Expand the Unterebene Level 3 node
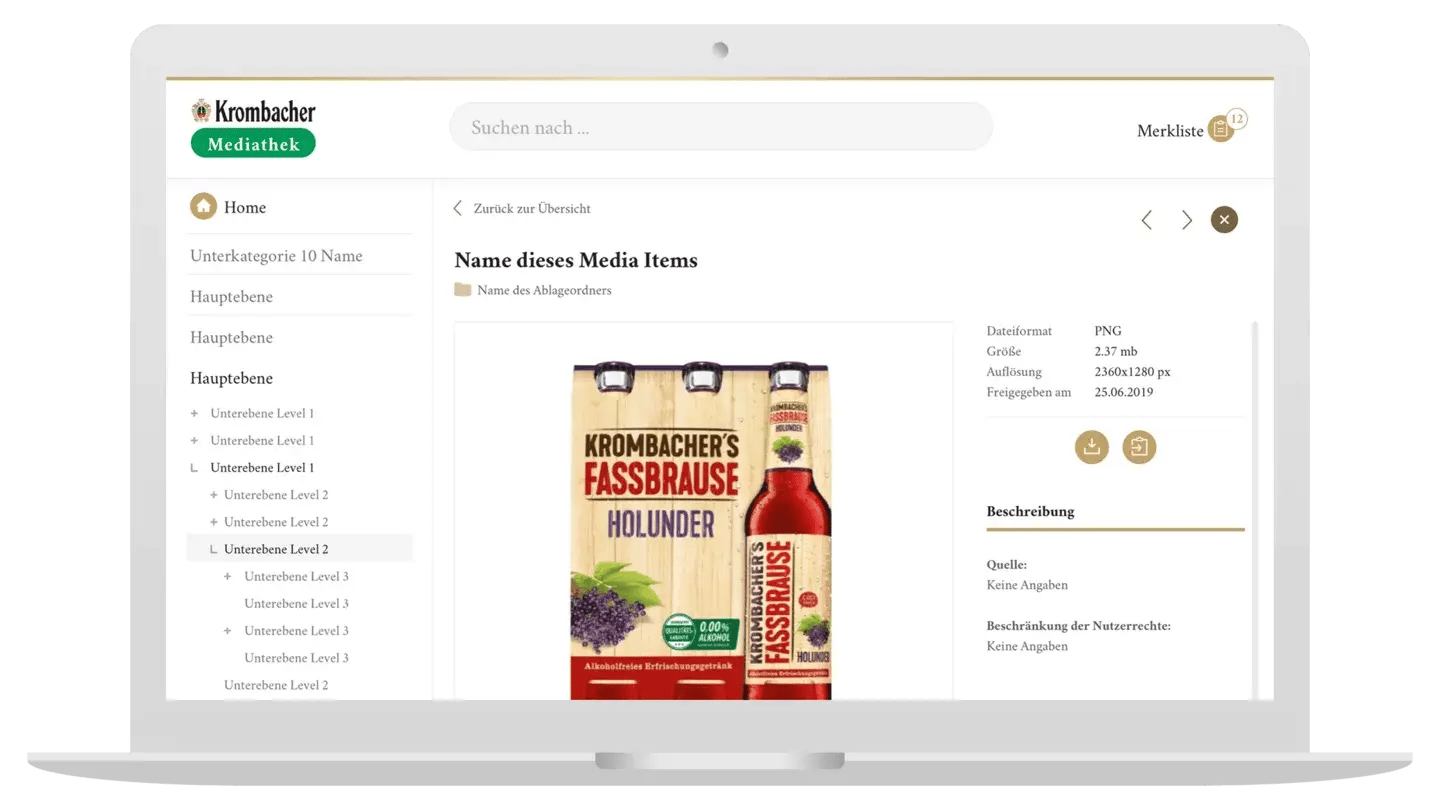Image resolution: width=1440 pixels, height=810 pixels. pyautogui.click(x=226, y=576)
